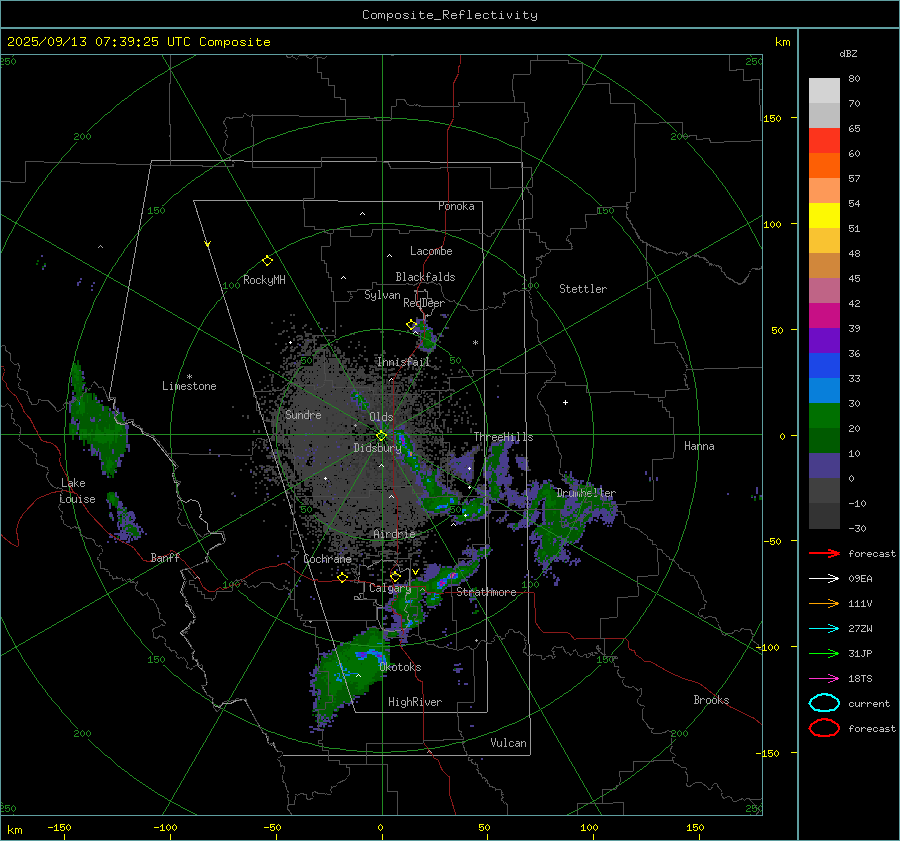
Task: Click the ThreeHills label
Action: [503, 437]
